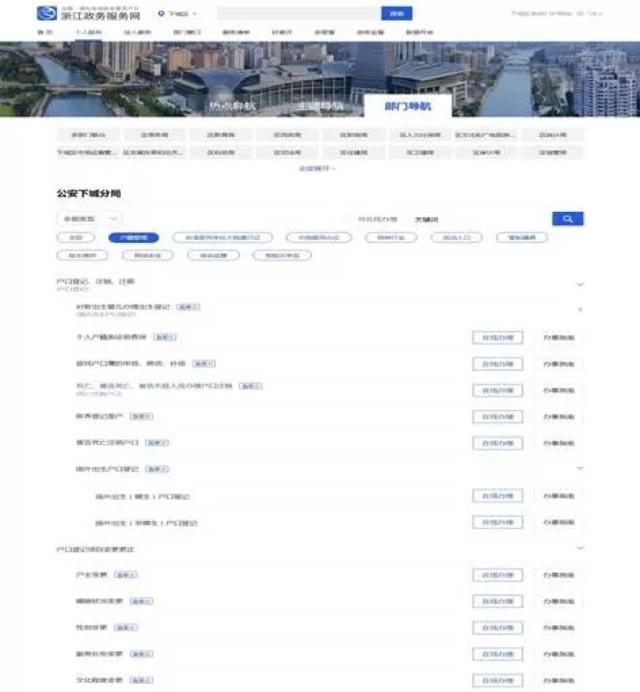
Task: Collapse the 国外出生户口登记 sub-item chevron
Action: coord(580,468)
